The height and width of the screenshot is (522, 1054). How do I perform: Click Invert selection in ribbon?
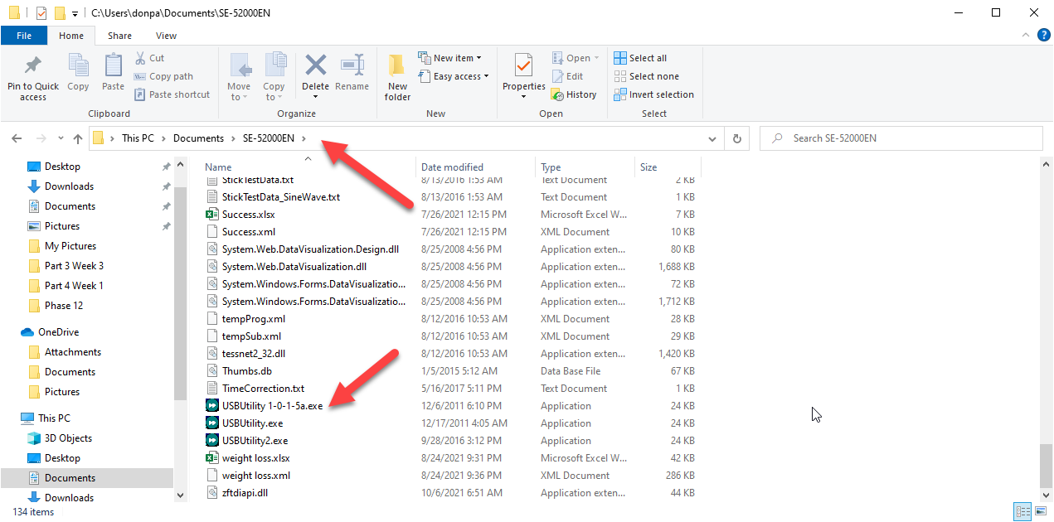[x=653, y=95]
